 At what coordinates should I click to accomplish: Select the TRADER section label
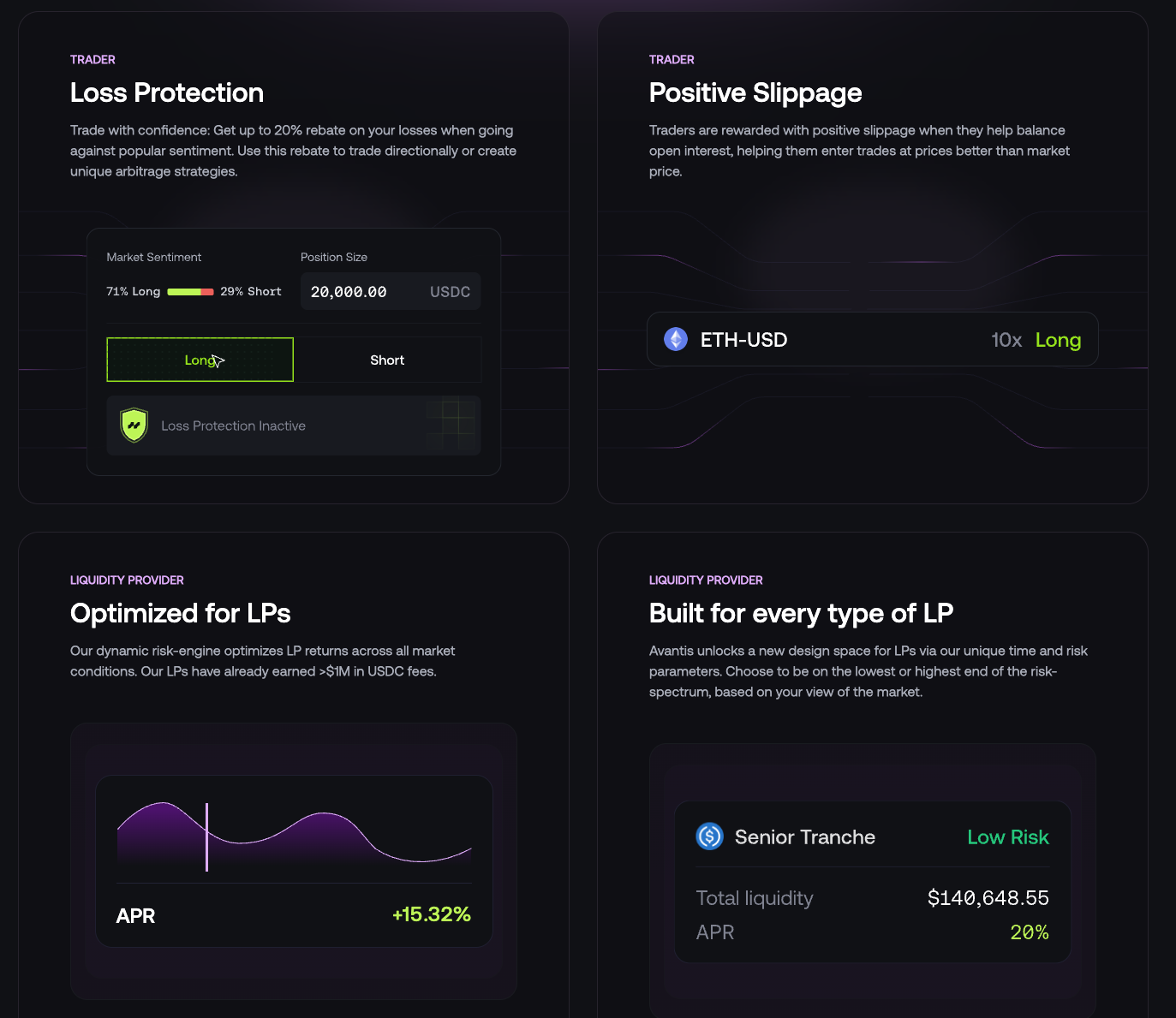pos(93,59)
